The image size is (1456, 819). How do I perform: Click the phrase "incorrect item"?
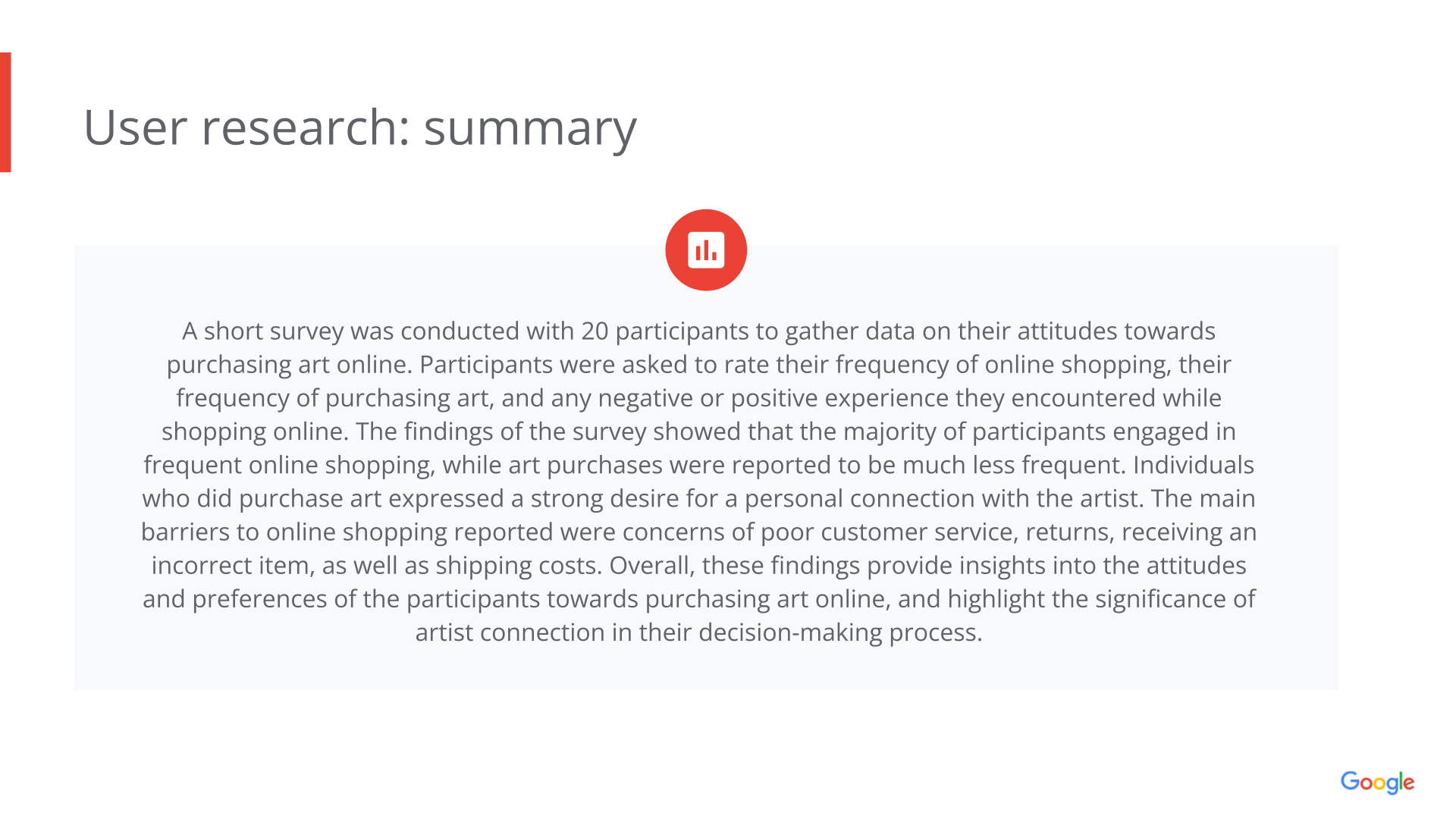(x=232, y=566)
